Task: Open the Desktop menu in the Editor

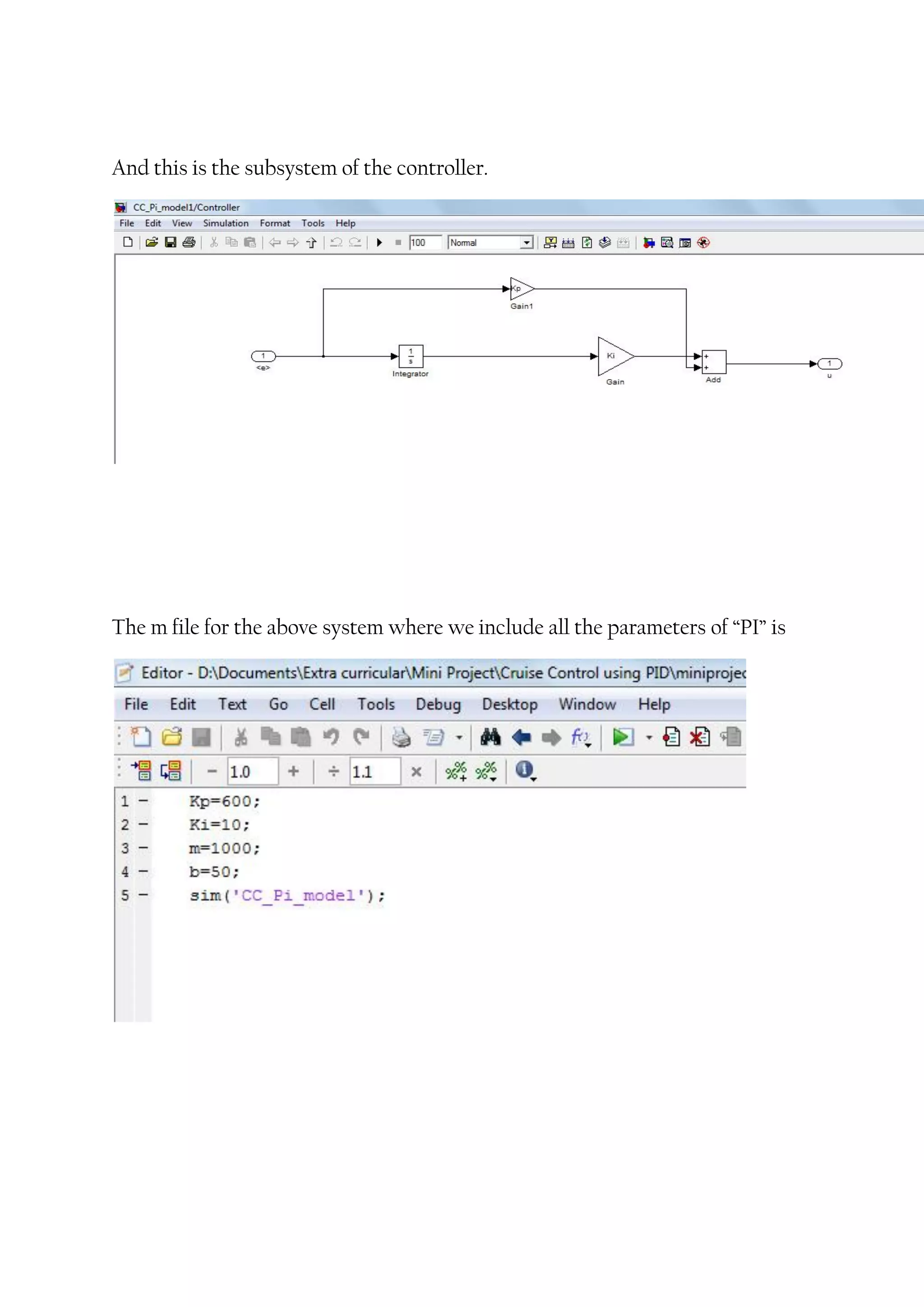Action: pos(510,704)
